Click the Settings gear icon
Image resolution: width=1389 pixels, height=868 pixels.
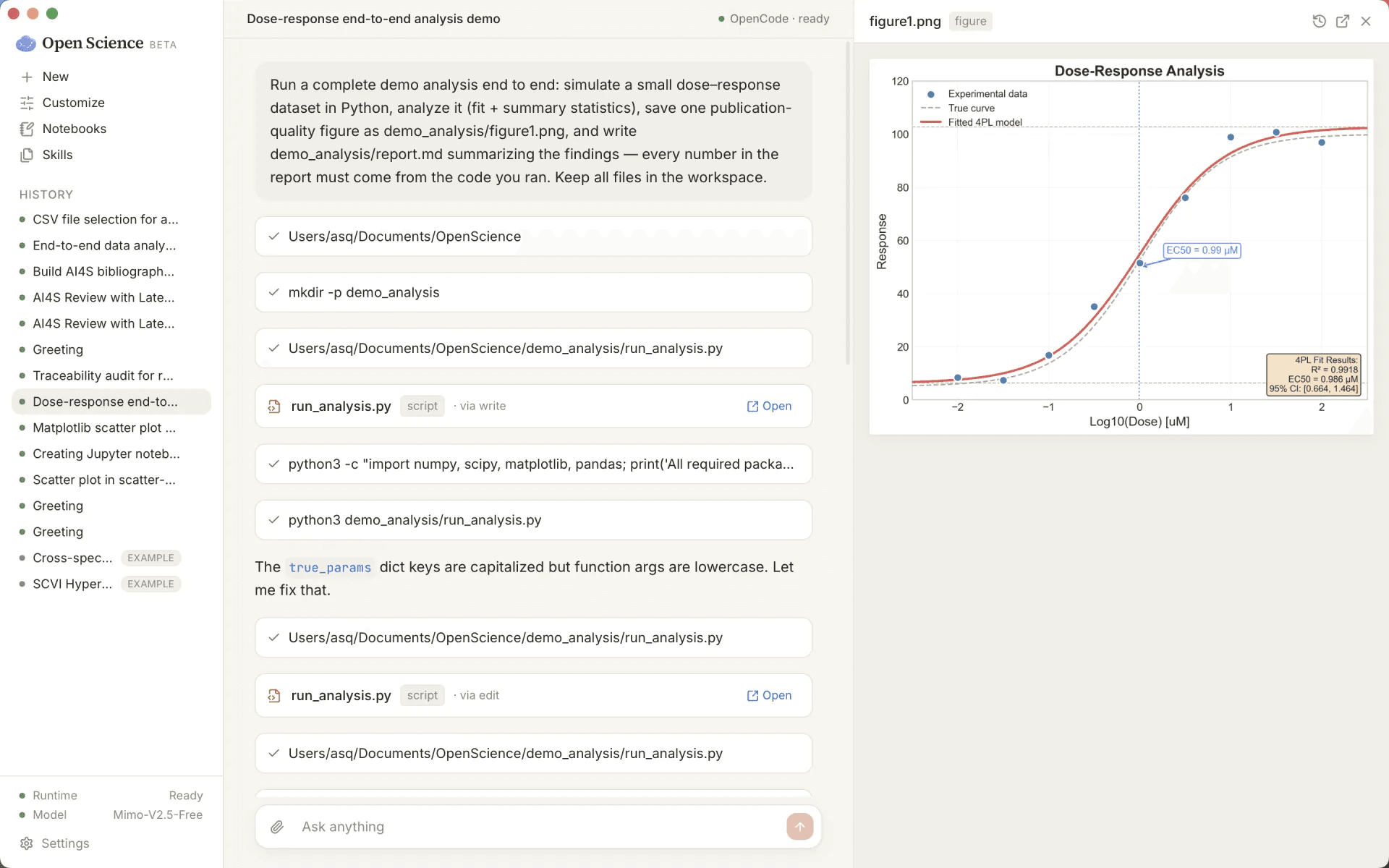27,843
